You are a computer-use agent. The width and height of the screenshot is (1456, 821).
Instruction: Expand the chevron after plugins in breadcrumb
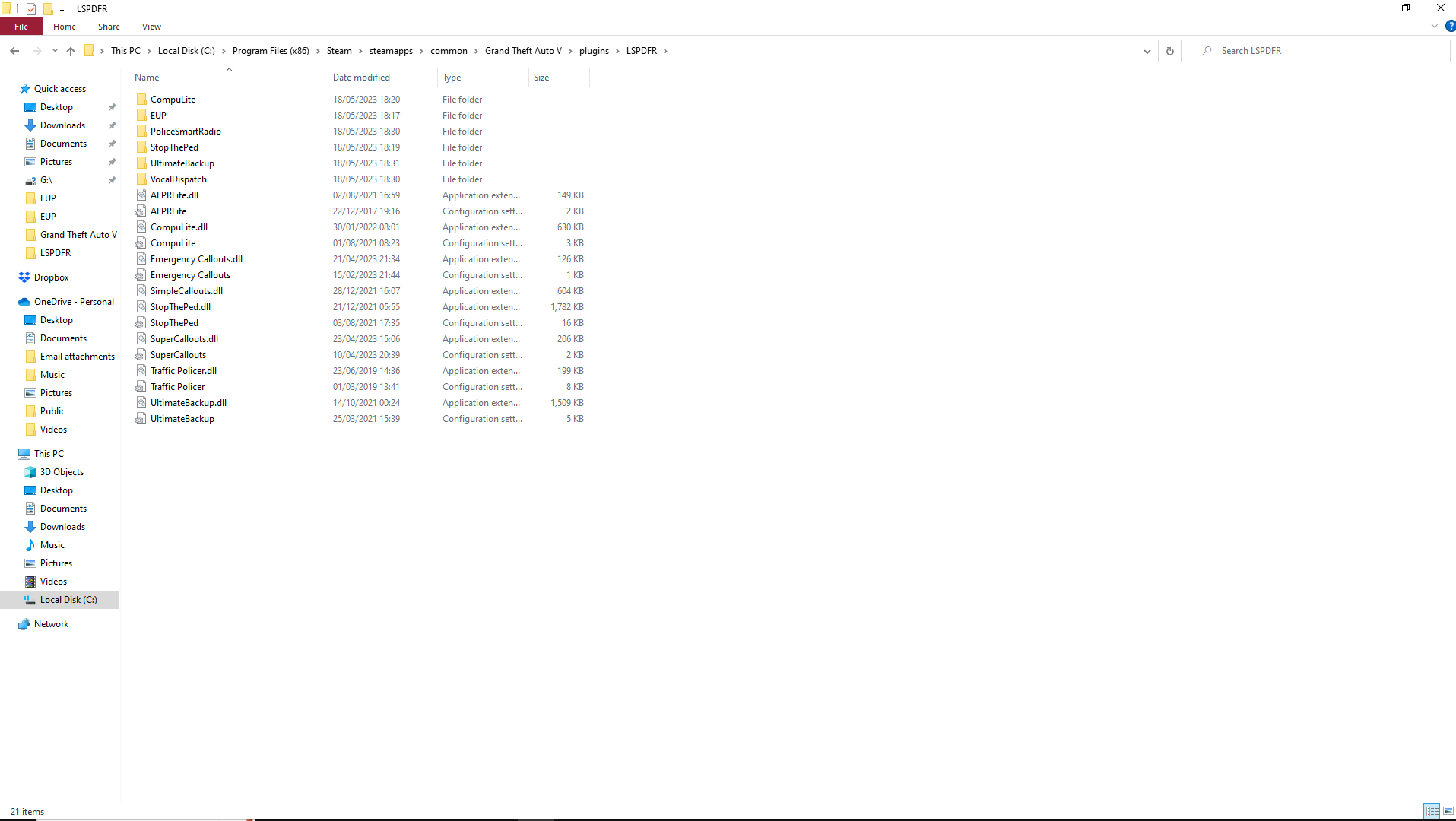point(617,51)
